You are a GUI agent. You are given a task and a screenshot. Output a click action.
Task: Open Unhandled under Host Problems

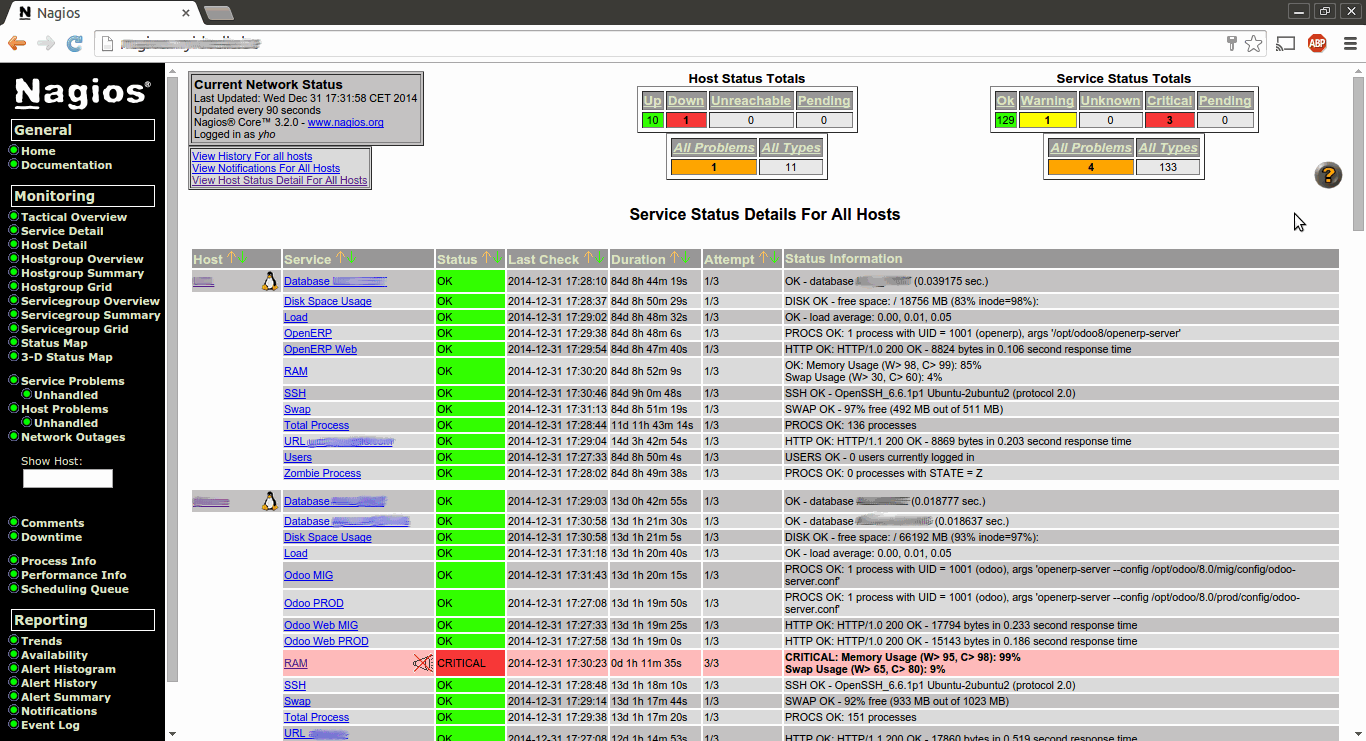66,423
